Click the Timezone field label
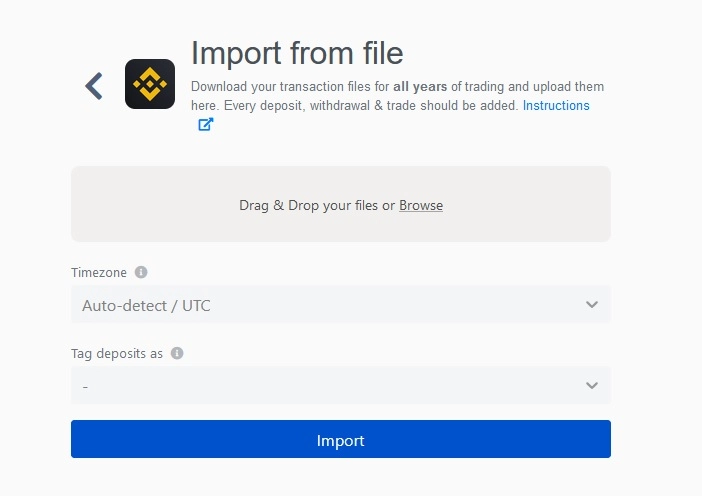Screen dimensions: 702x496 100,272
